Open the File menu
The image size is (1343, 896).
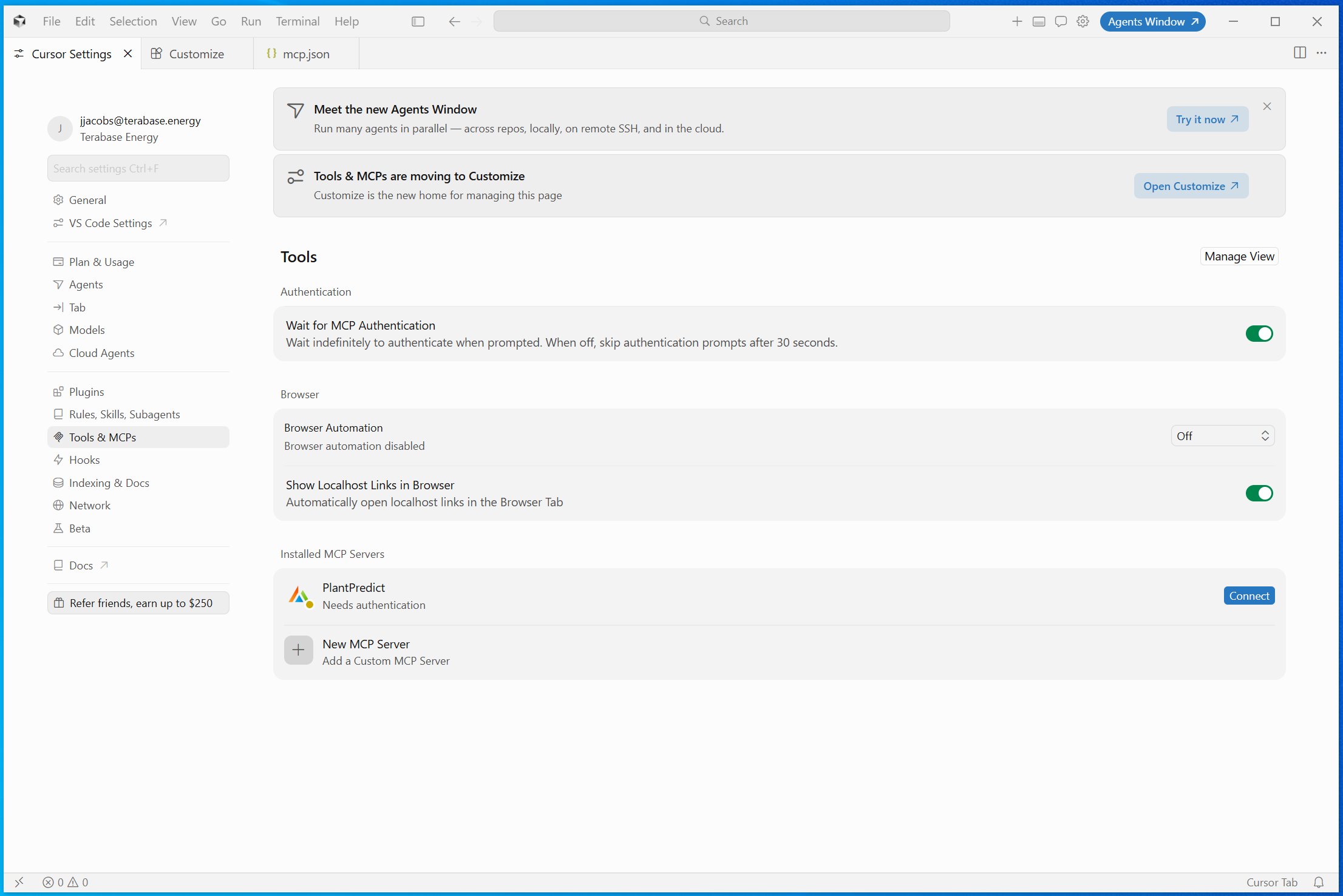(x=51, y=21)
